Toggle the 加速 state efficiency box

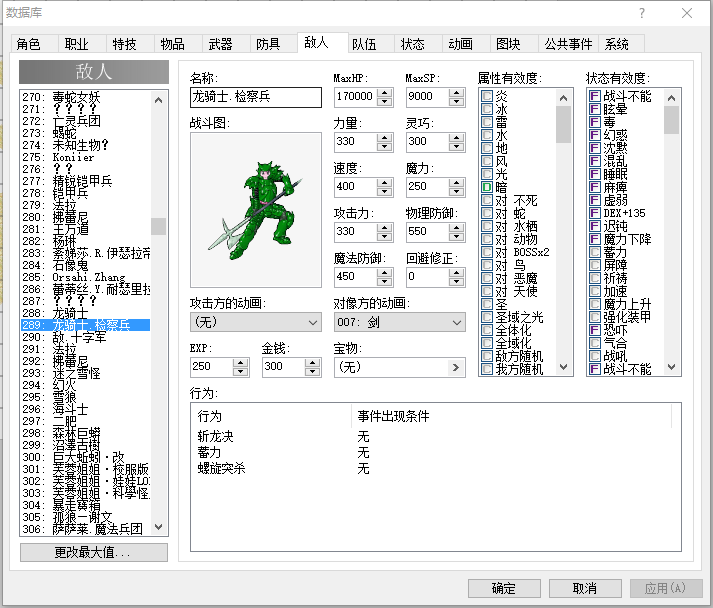tap(595, 291)
